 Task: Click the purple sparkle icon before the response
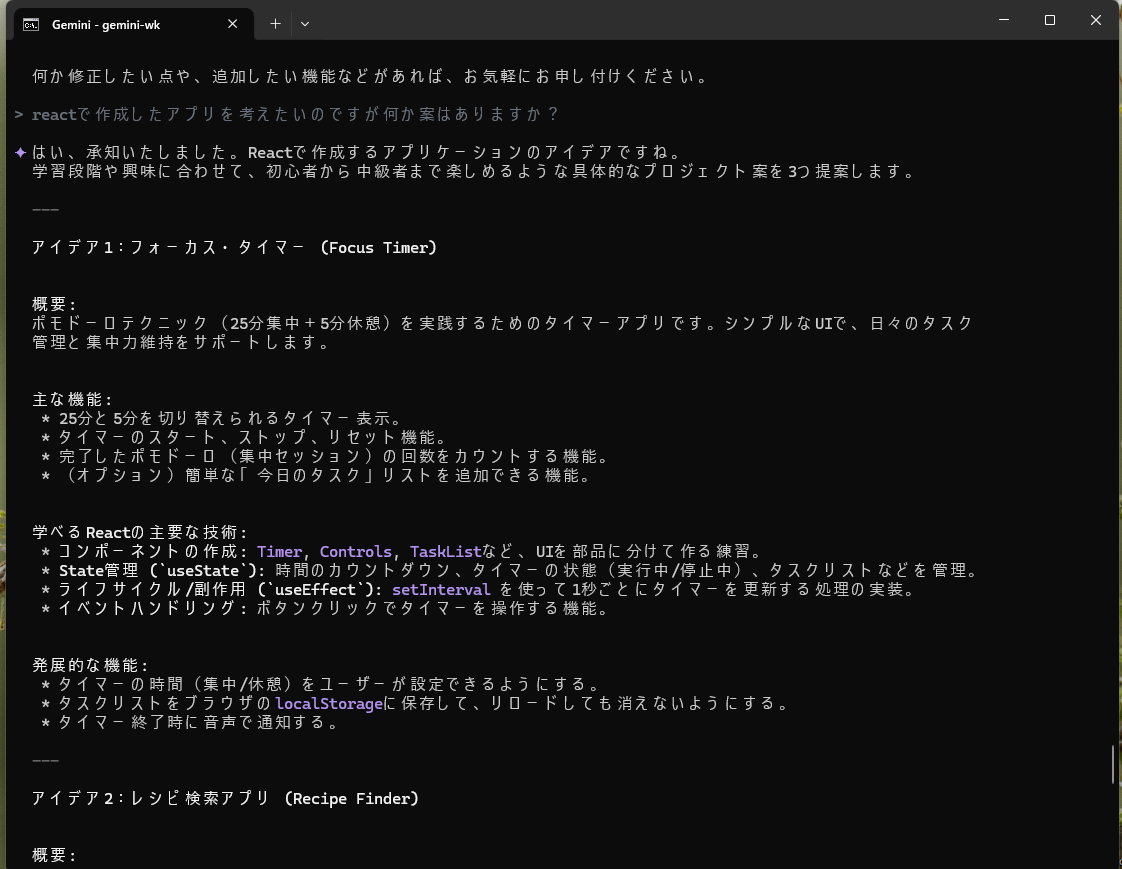tap(20, 152)
